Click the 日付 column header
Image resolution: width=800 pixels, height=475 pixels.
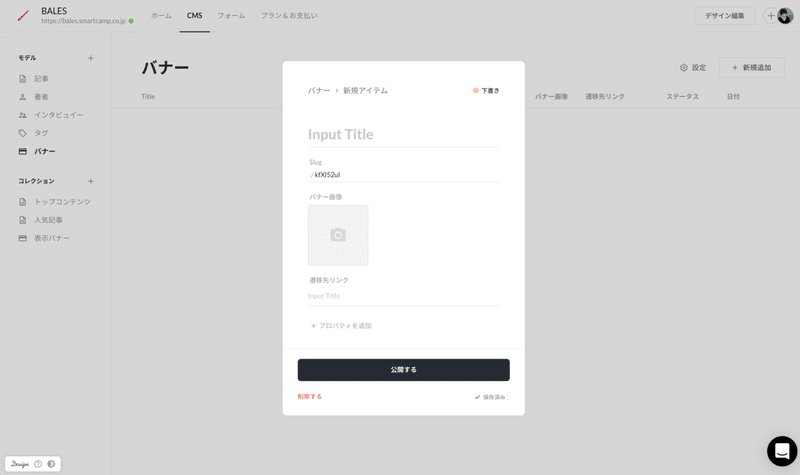point(733,96)
